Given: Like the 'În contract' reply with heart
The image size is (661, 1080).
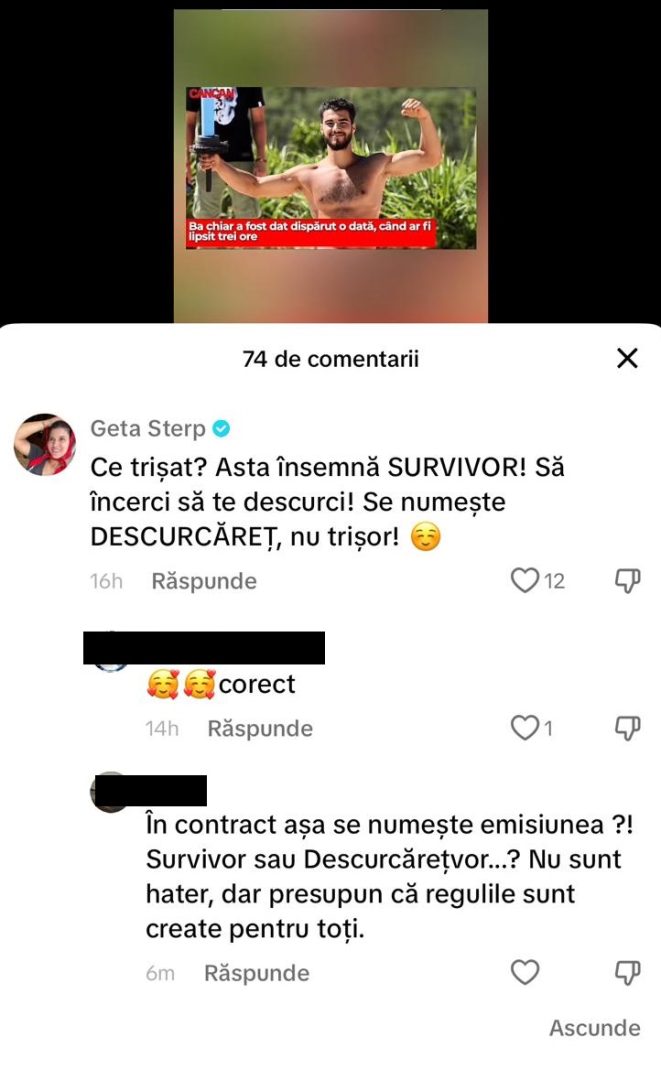Looking at the screenshot, I should [525, 973].
